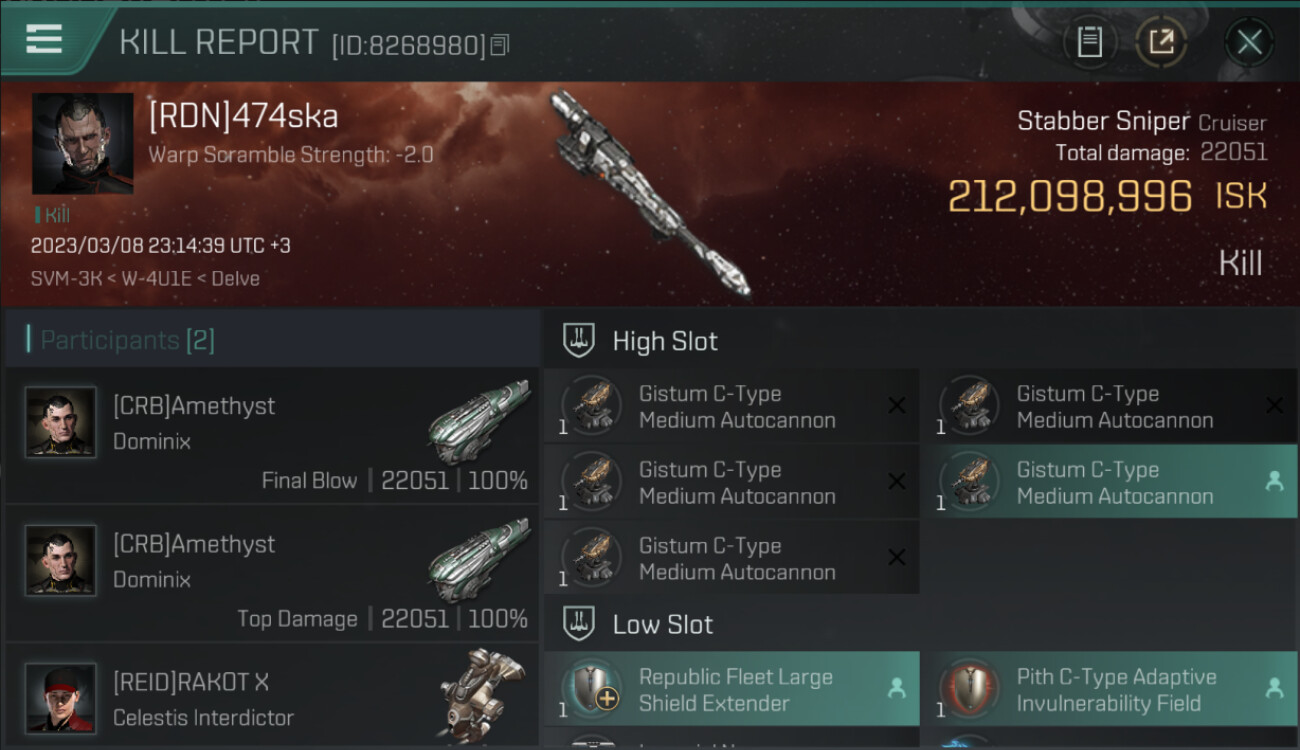Select RAKOT X Celestis Interdictor entry

[272, 696]
